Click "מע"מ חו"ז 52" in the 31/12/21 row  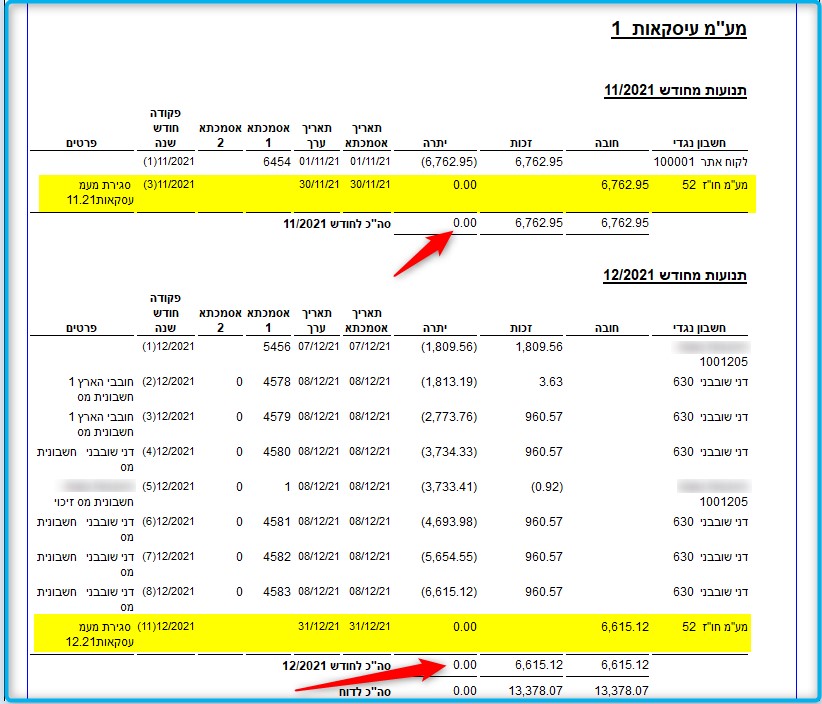pyautogui.click(x=715, y=627)
